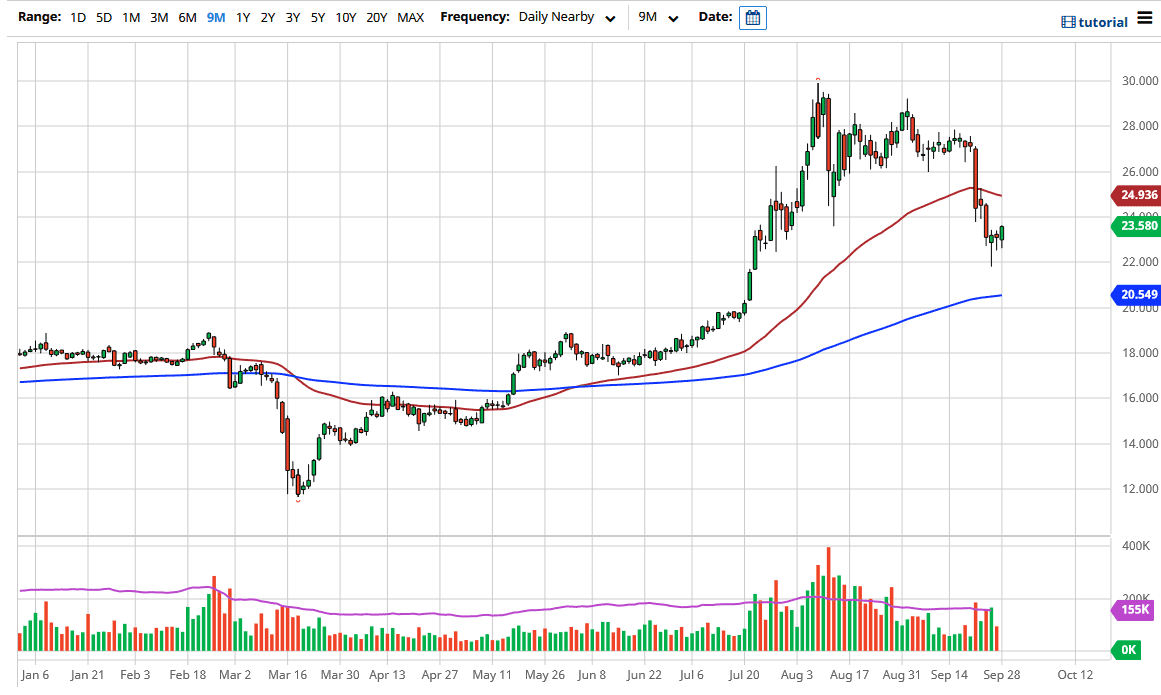Click the Sep 28 date label
The image size is (1161, 695).
click(x=1002, y=675)
